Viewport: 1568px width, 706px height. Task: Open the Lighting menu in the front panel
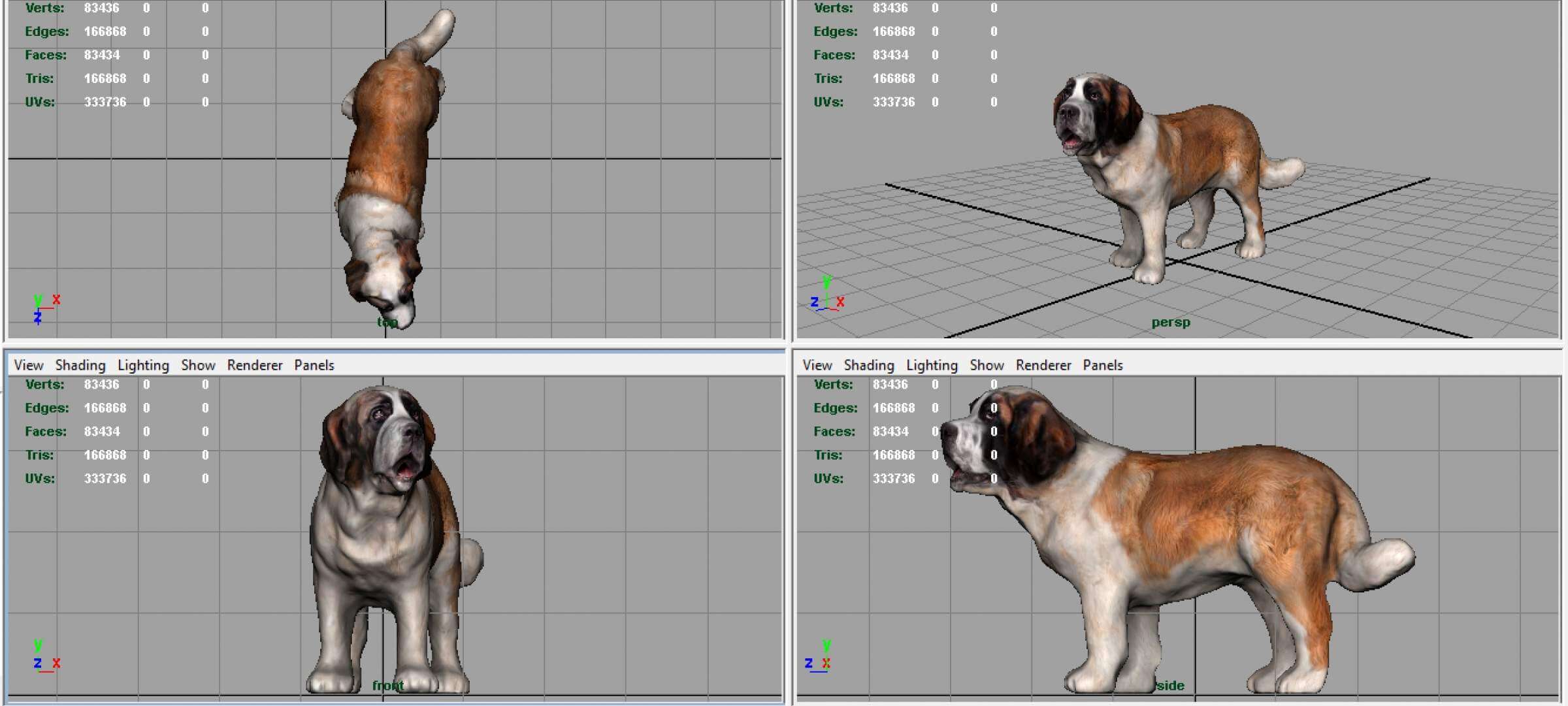[143, 365]
